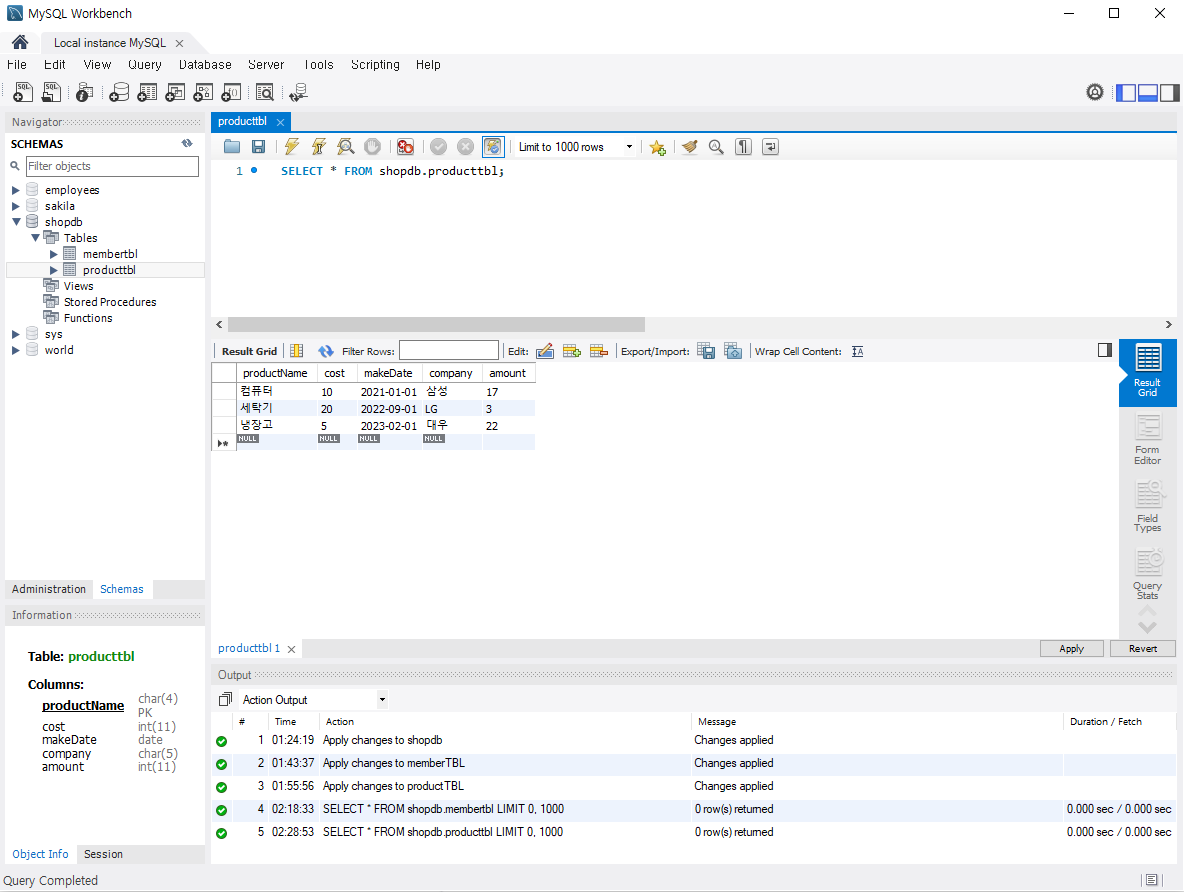This screenshot has width=1184, height=892.
Task: Refresh result grid arrows icon
Action: tap(325, 351)
